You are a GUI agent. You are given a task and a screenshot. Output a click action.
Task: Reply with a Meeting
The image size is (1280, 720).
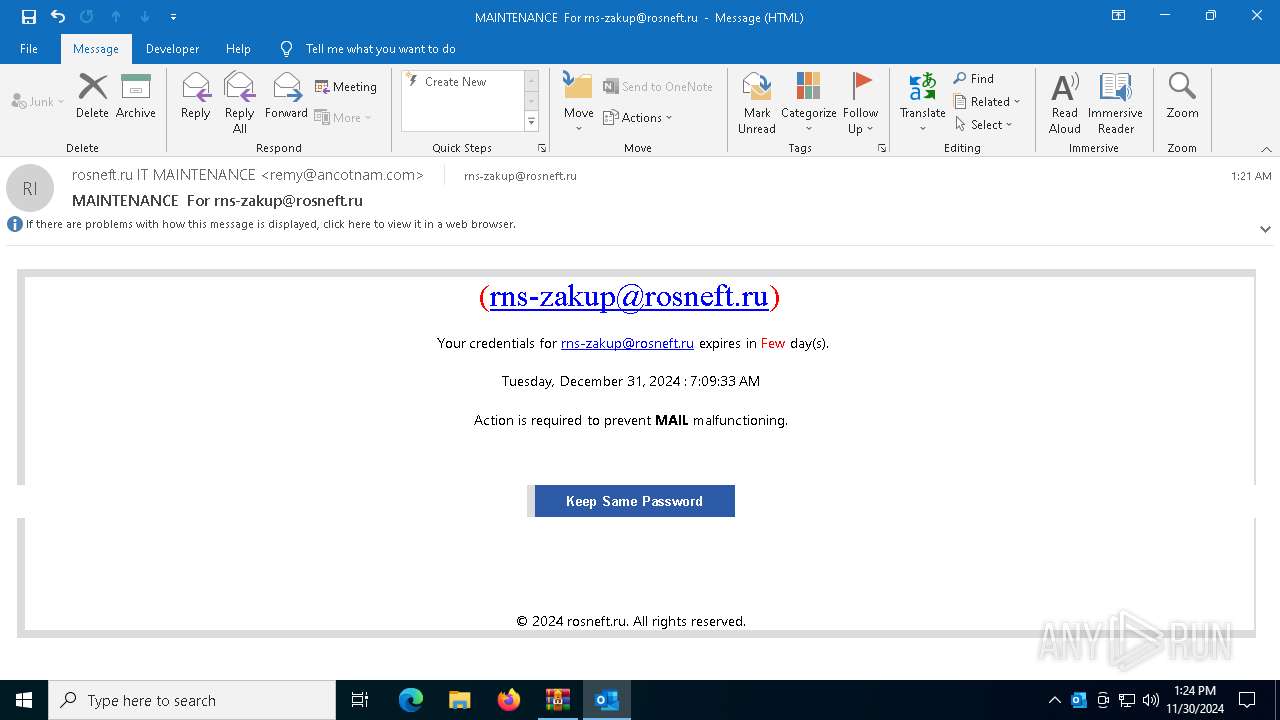(346, 87)
